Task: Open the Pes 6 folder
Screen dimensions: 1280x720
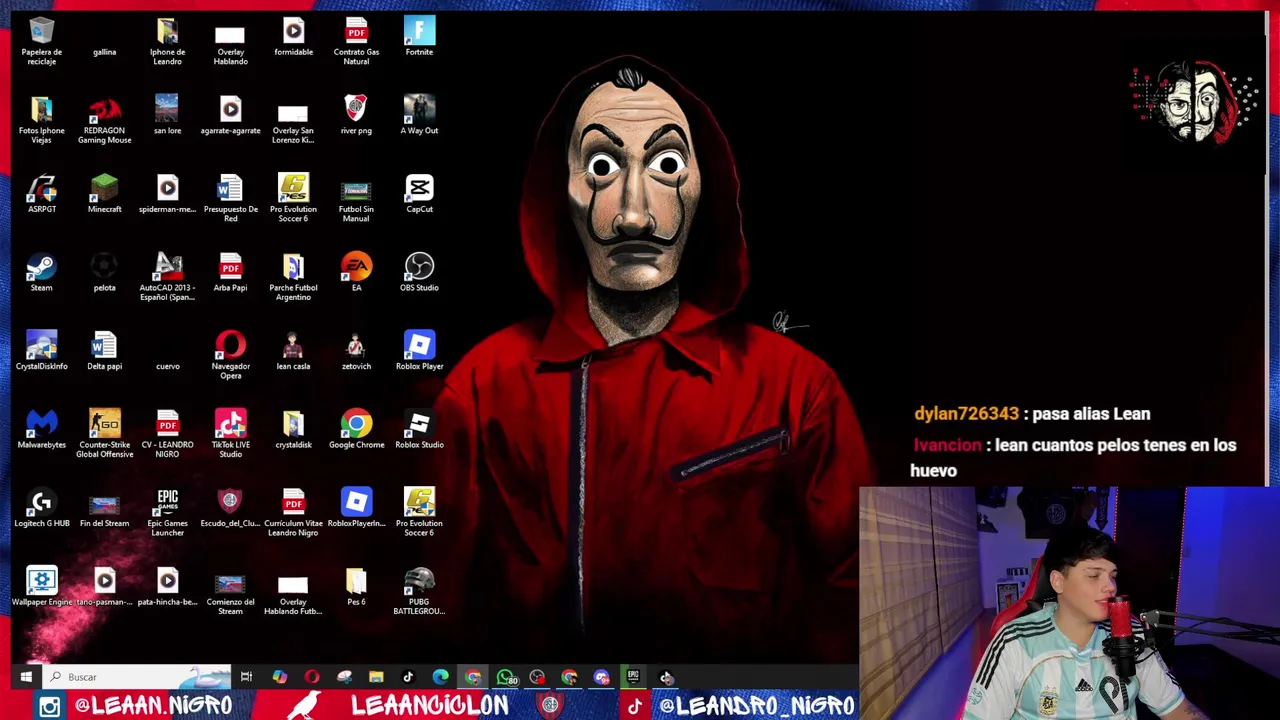Action: tap(356, 584)
